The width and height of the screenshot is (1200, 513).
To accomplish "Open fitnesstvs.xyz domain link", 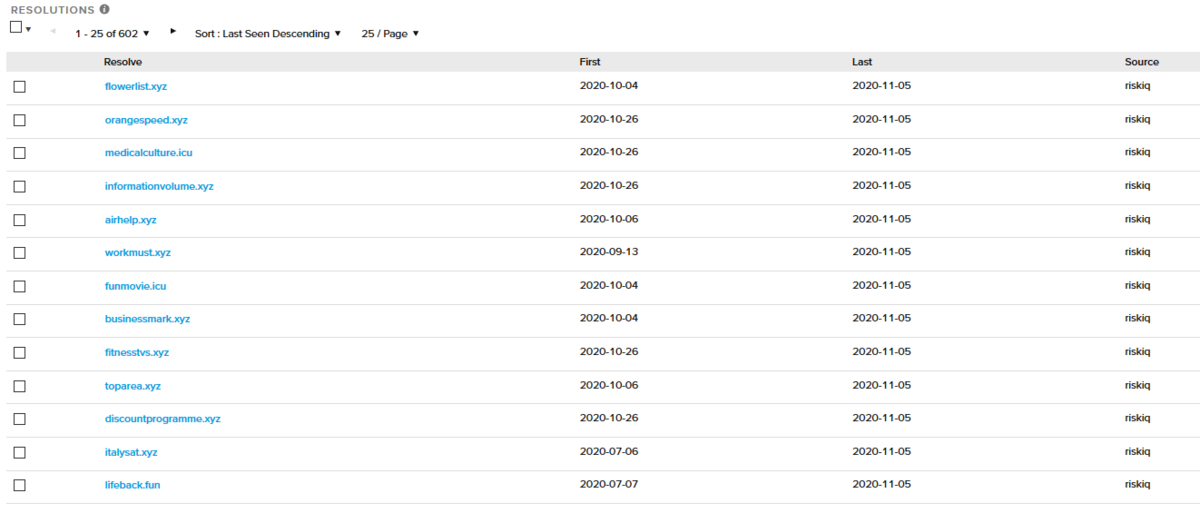I will point(137,352).
